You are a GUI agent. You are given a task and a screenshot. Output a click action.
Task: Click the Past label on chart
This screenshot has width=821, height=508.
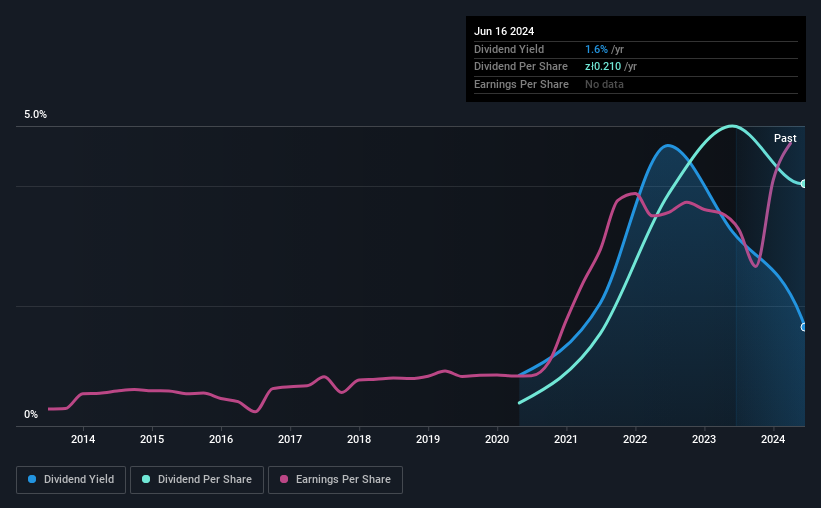tap(785, 138)
